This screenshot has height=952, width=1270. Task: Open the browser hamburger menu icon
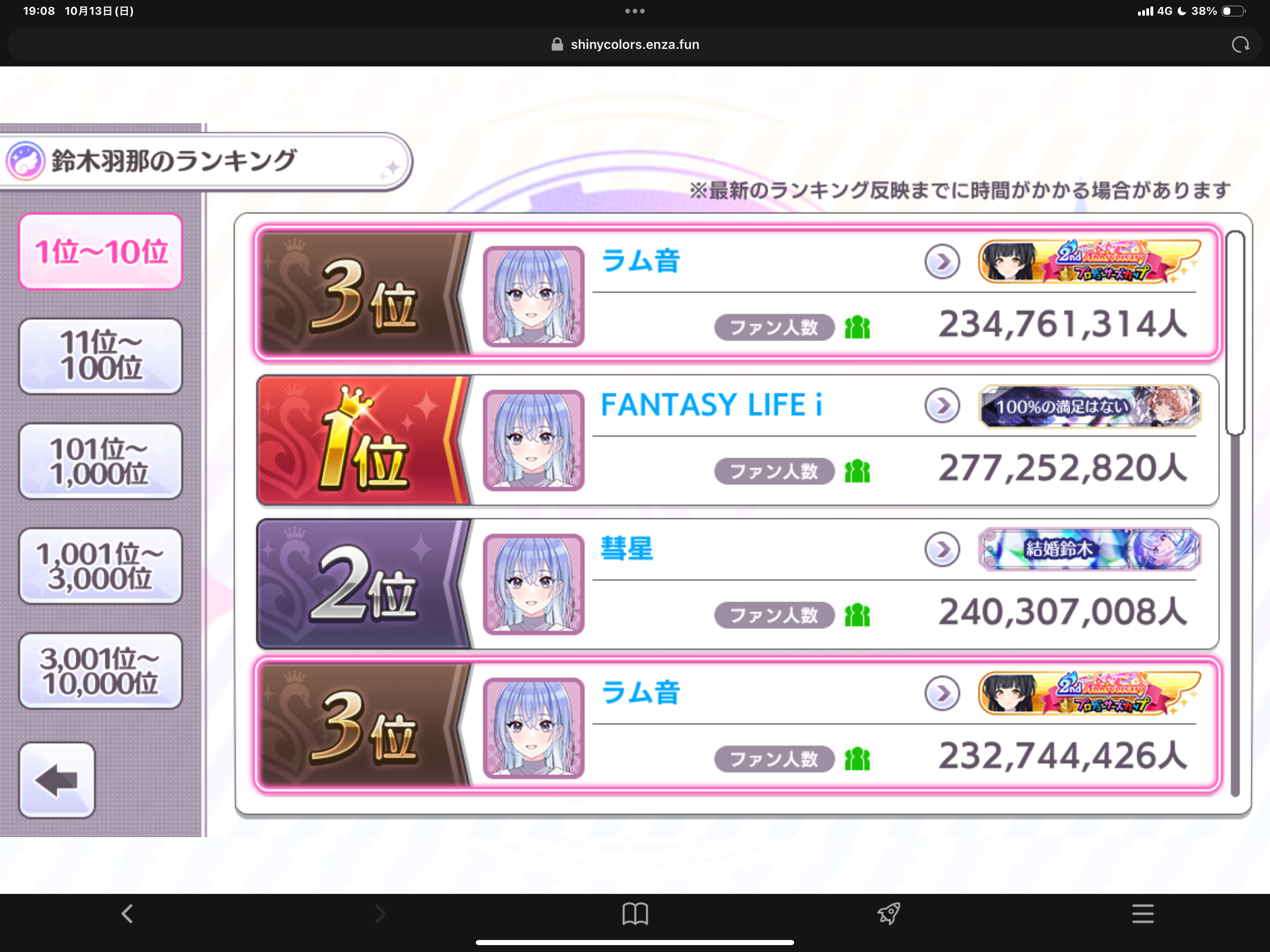coord(1143,913)
